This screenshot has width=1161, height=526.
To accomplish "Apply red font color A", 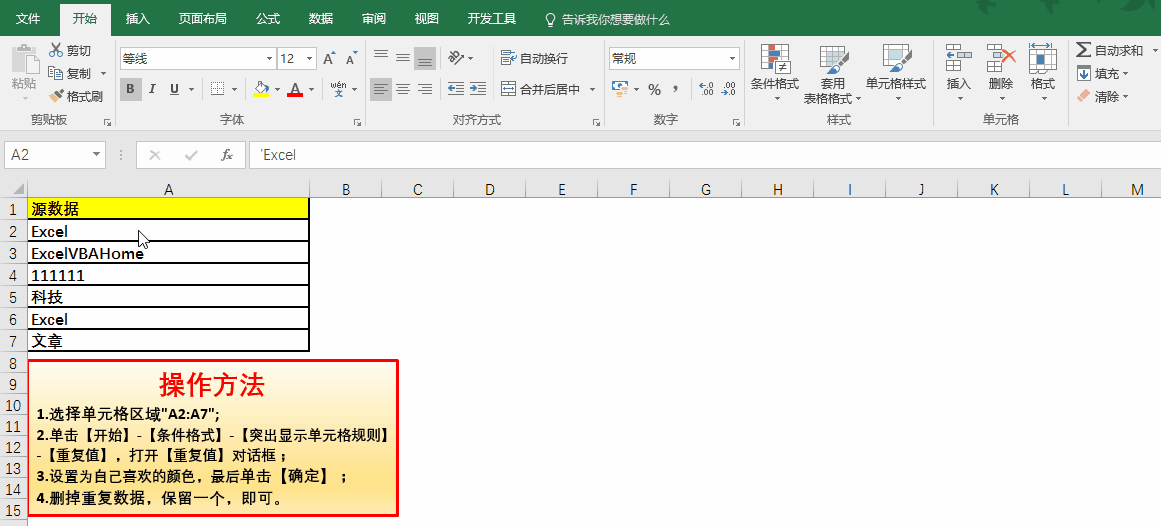I will pos(295,90).
